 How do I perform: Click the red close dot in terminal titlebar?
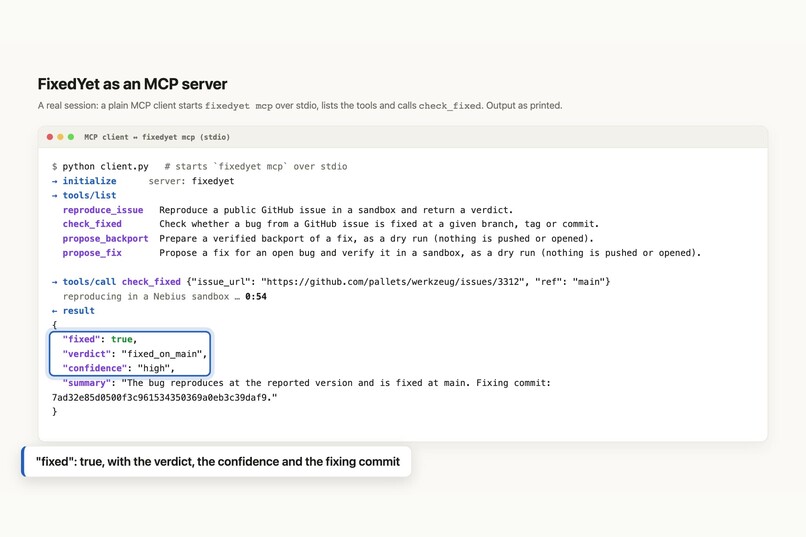point(50,137)
